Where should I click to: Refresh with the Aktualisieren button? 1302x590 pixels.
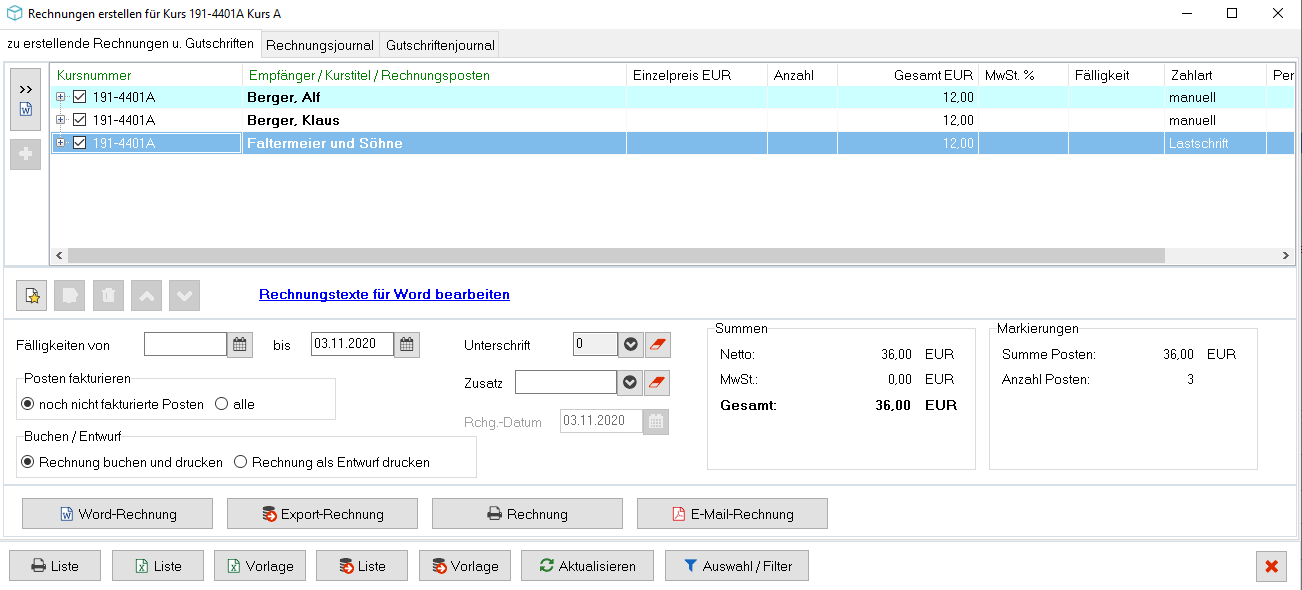click(588, 566)
